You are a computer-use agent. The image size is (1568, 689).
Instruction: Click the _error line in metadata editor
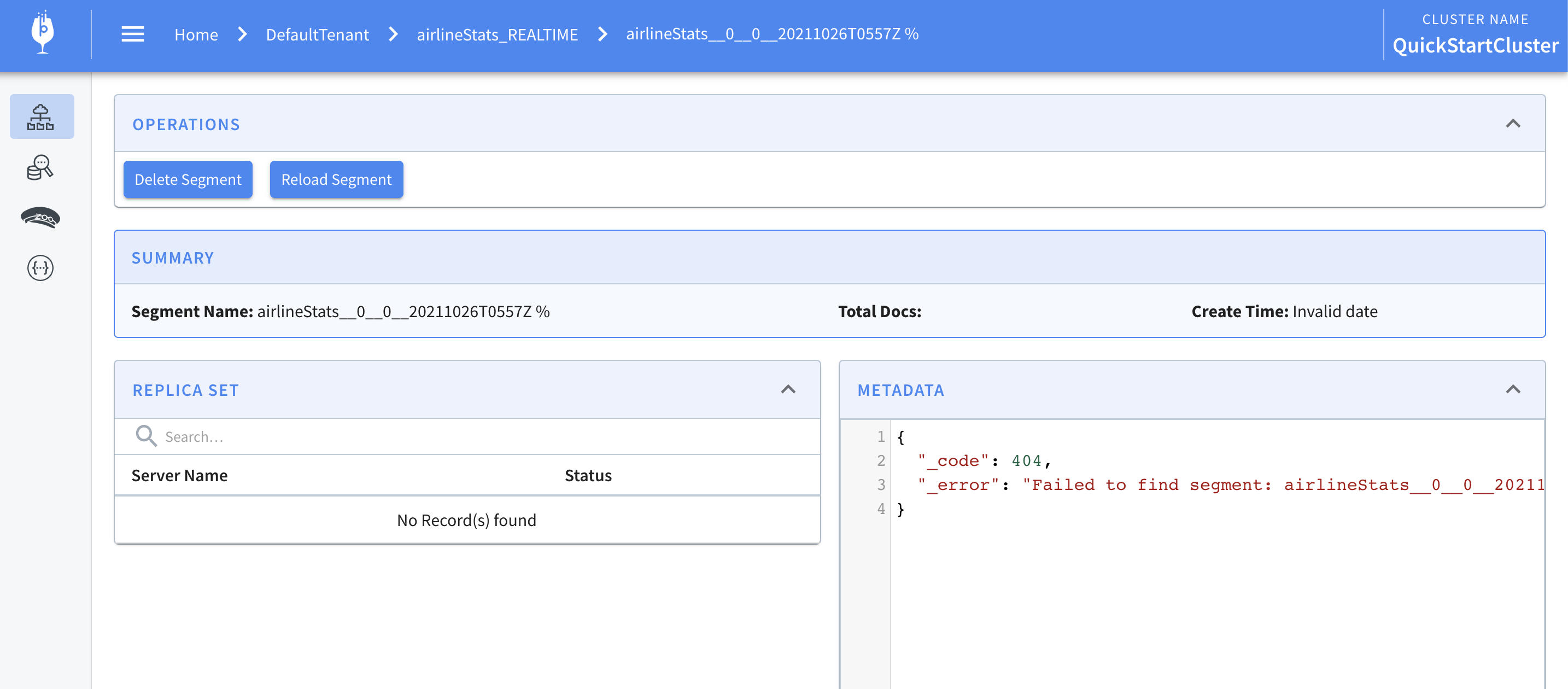[x=1218, y=485]
